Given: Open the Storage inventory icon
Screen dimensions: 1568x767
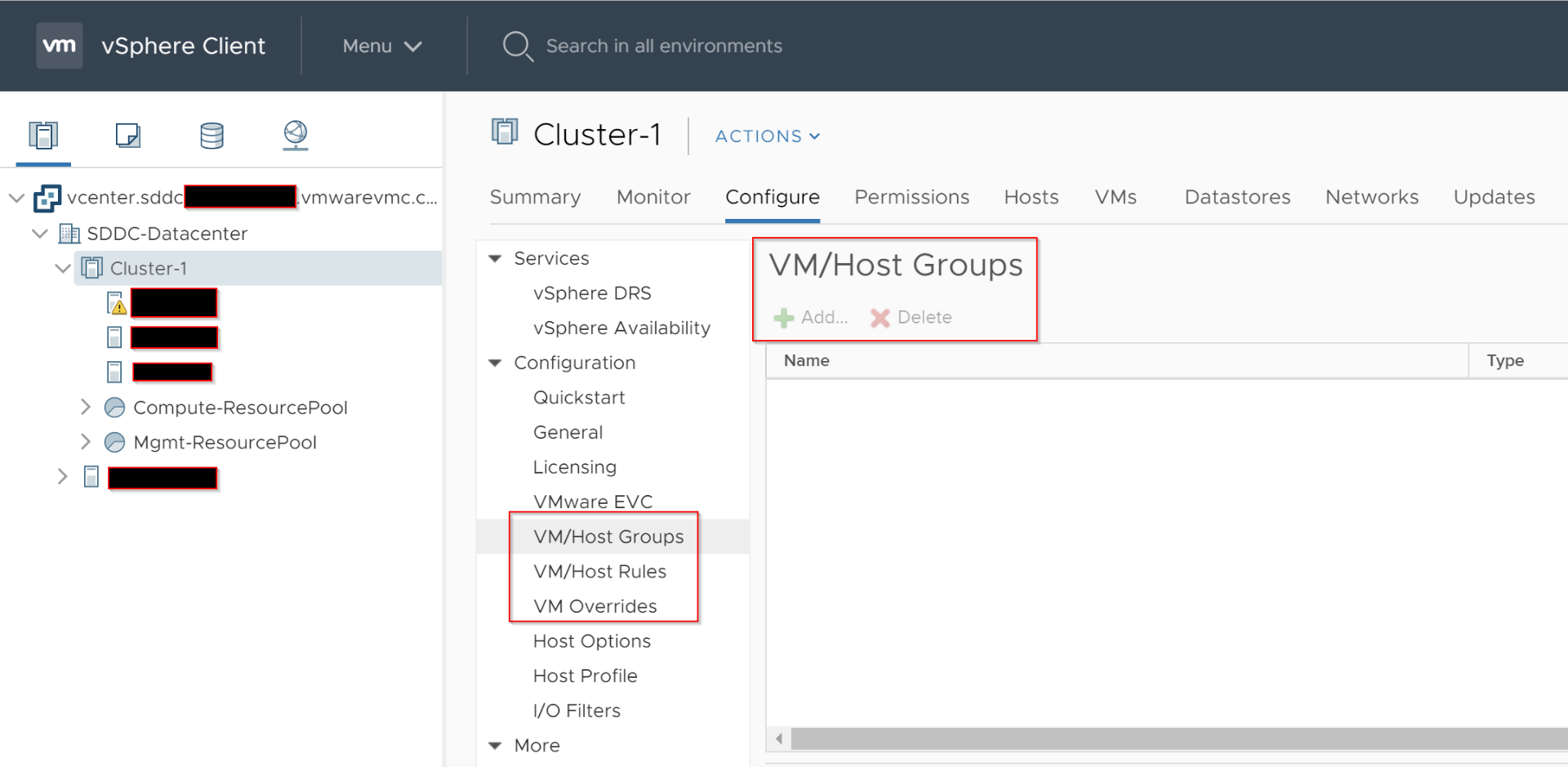Looking at the screenshot, I should [x=212, y=135].
